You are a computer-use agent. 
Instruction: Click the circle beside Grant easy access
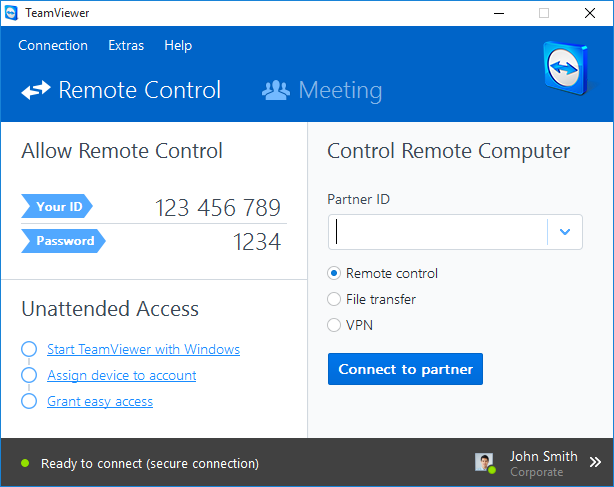(x=29, y=402)
